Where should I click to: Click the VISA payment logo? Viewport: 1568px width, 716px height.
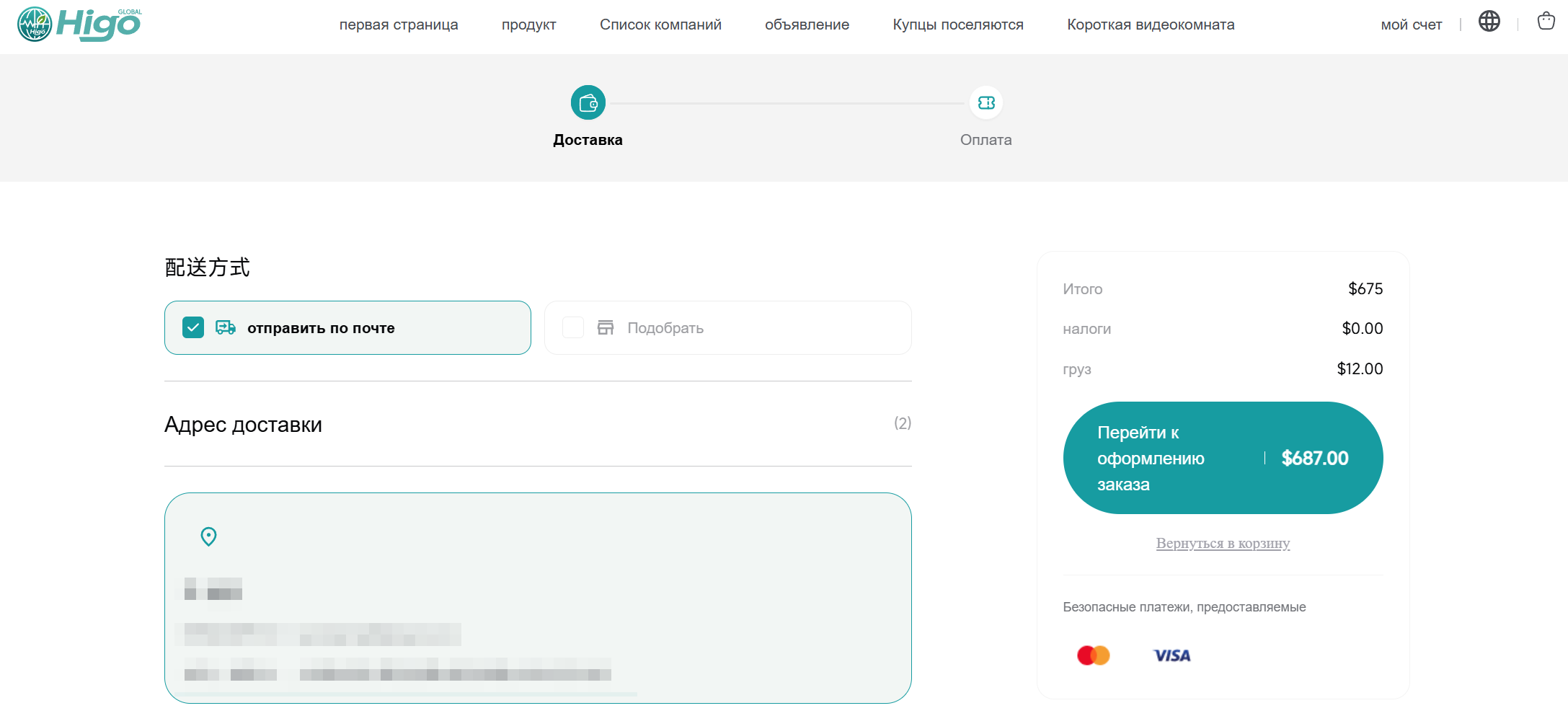click(1172, 655)
